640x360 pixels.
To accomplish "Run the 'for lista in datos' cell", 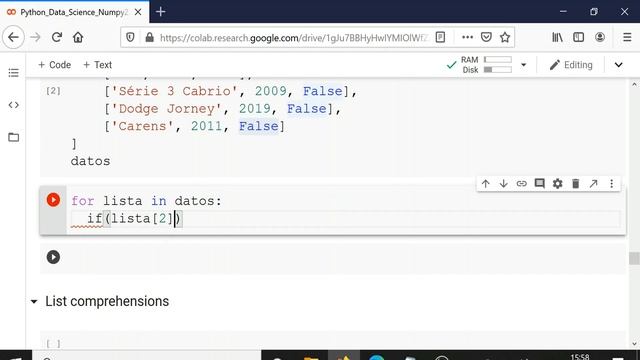I will [x=53, y=200].
